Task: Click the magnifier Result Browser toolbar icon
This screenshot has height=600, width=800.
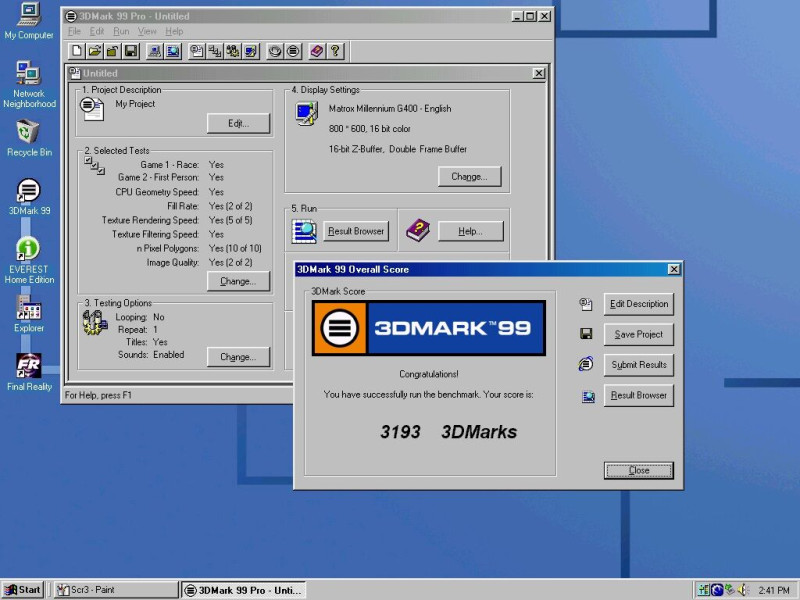Action: click(173, 51)
